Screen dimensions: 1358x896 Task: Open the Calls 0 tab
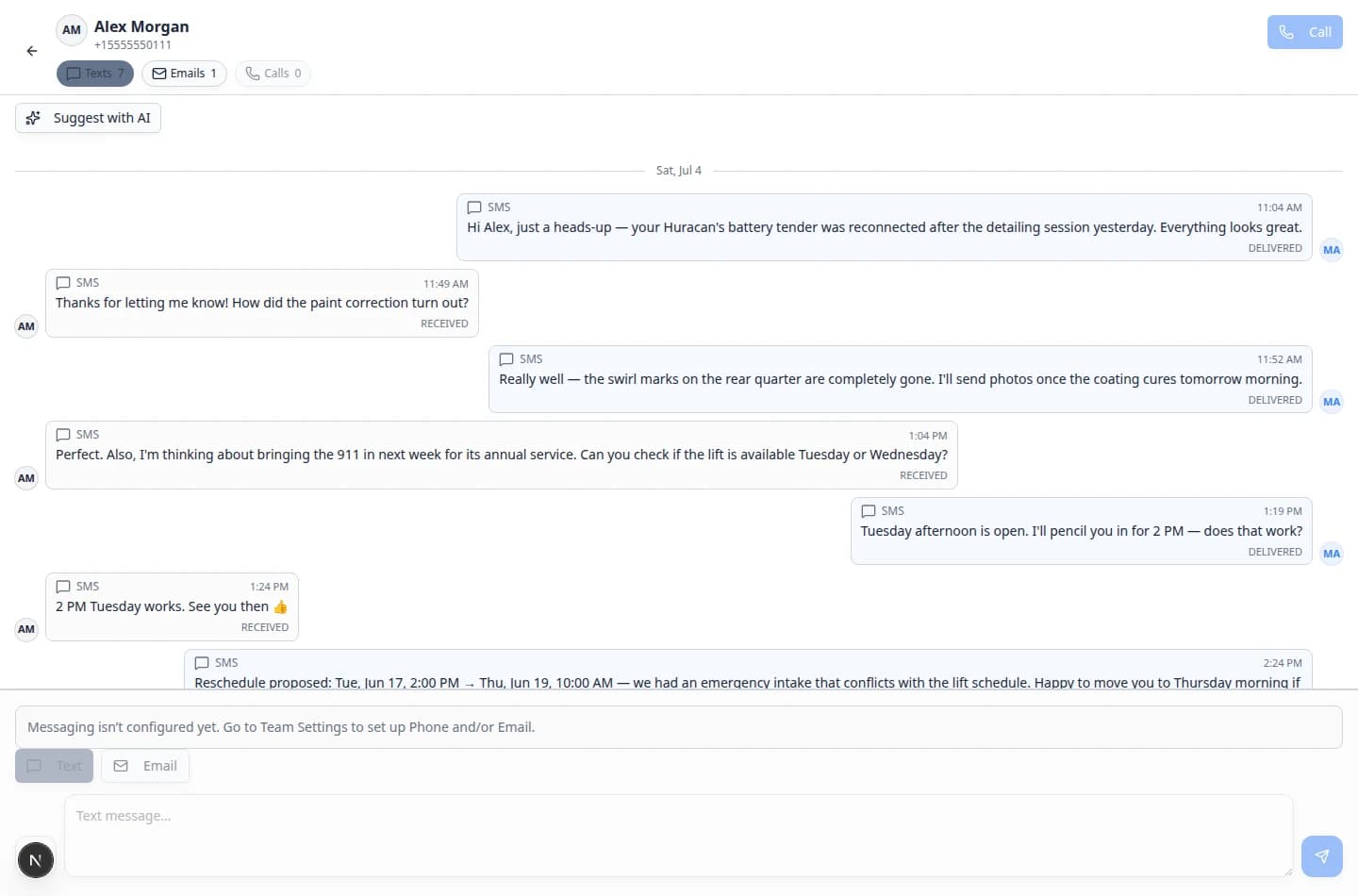coord(273,74)
